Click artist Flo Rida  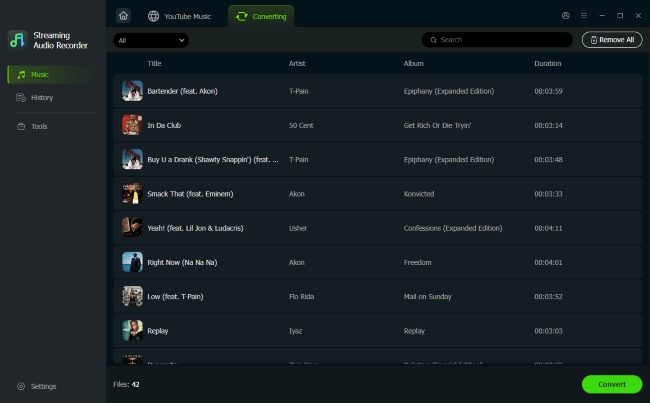click(x=301, y=296)
